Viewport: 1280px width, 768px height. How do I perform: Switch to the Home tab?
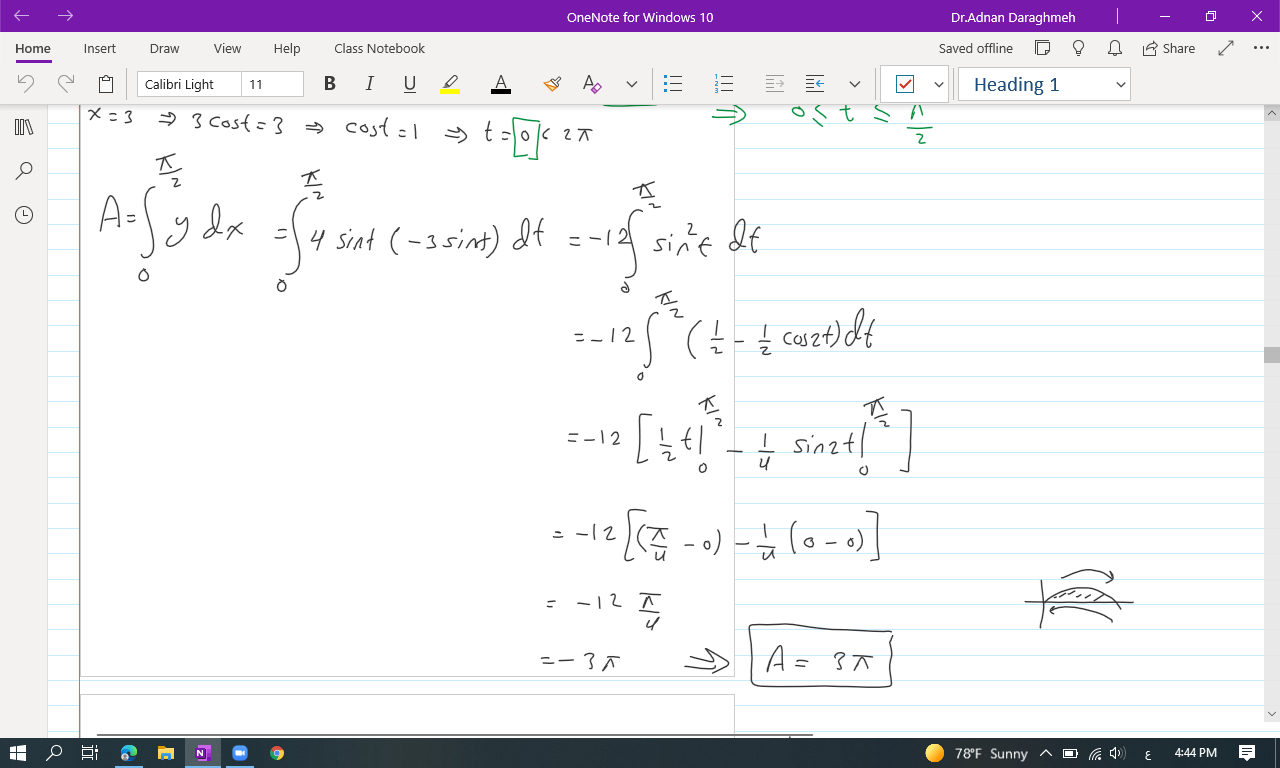[33, 48]
